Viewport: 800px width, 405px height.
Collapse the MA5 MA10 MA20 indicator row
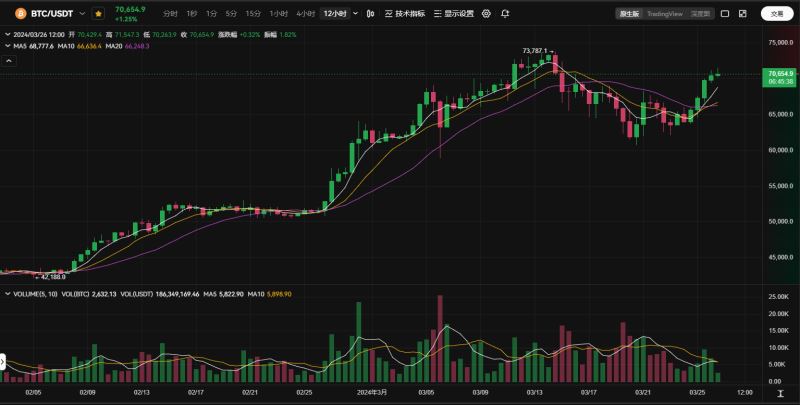8,46
